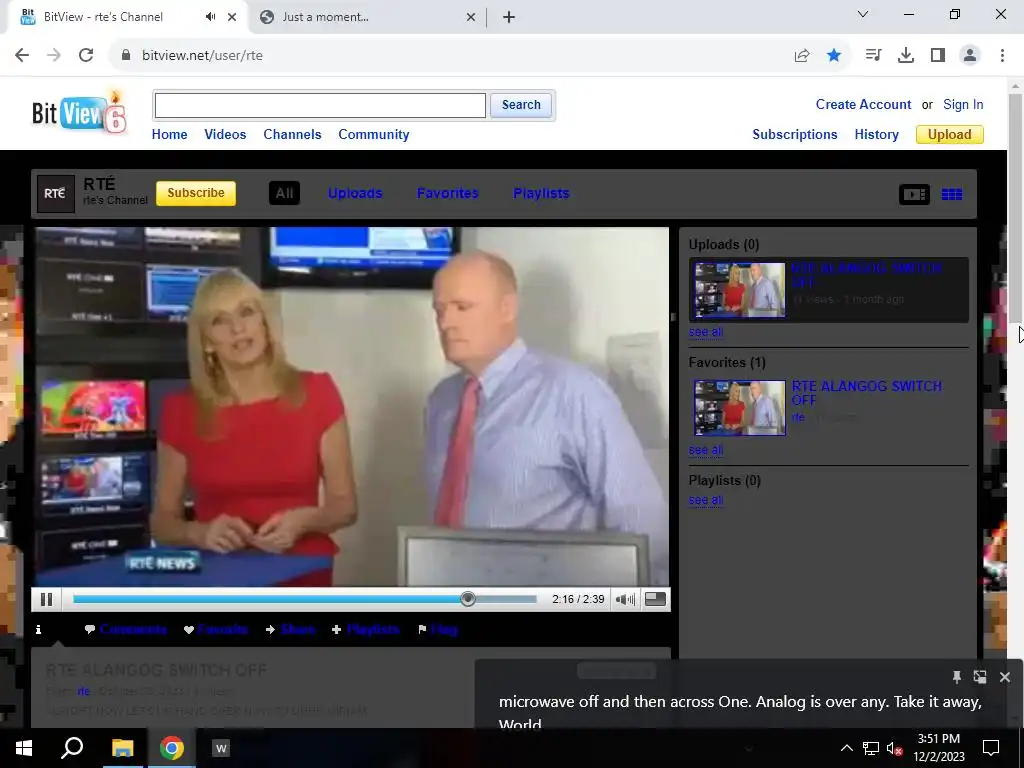This screenshot has height=768, width=1024.
Task: Open the Windows notification center
Action: [x=991, y=748]
